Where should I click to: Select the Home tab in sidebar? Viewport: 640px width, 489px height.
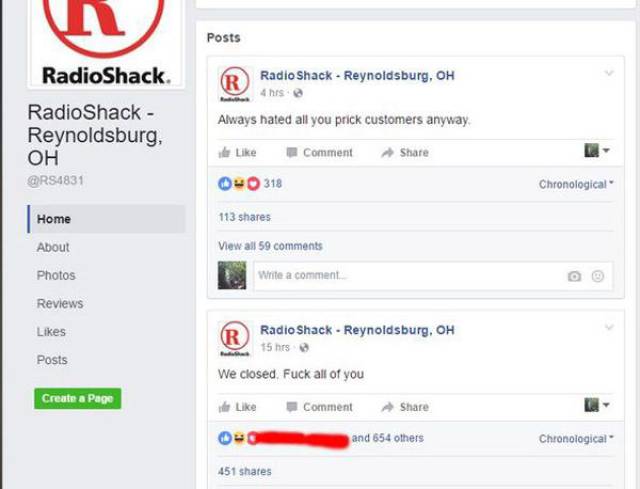[x=106, y=219]
